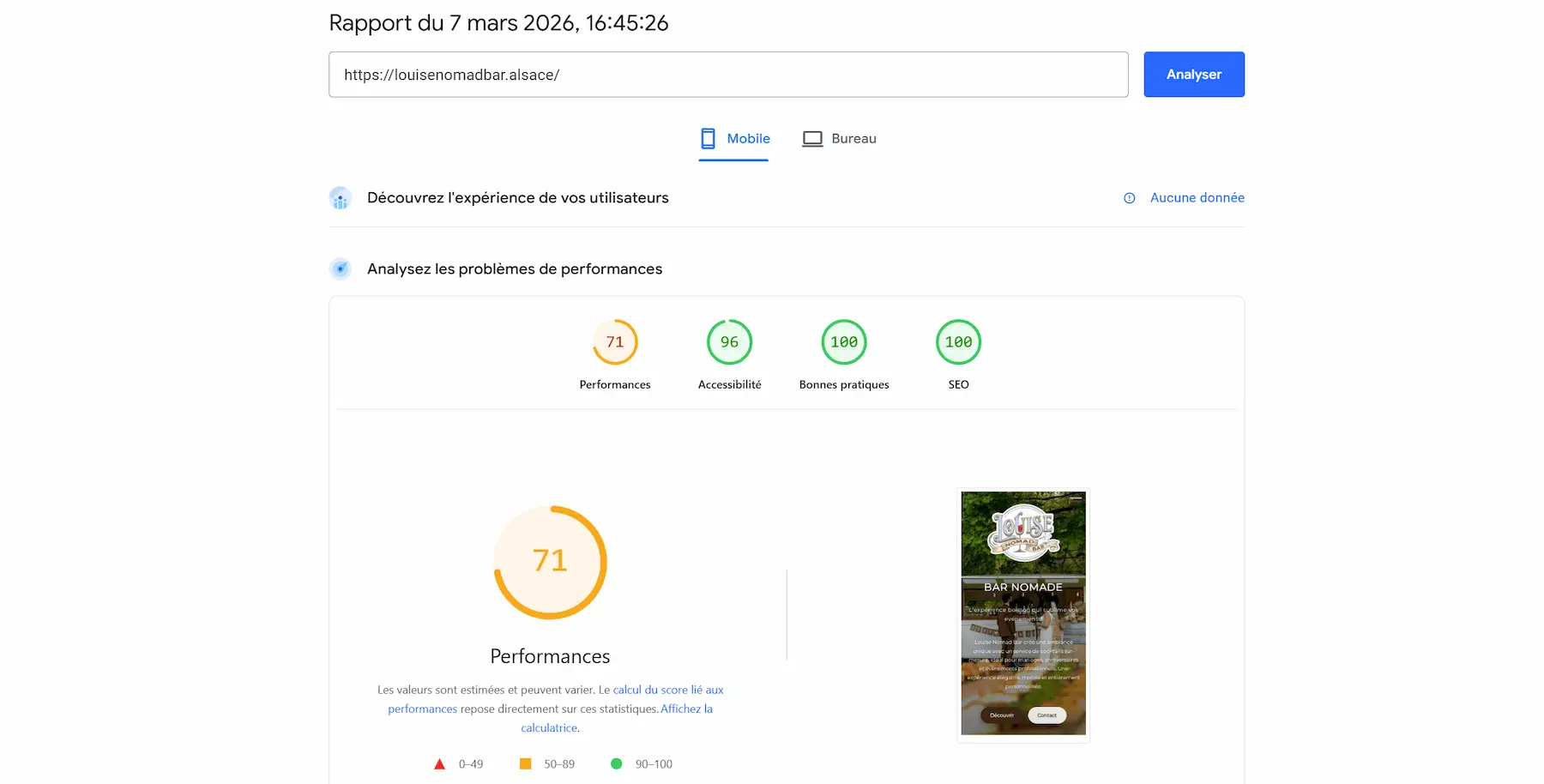Open the Bonnes pratiques score gauge

(843, 341)
